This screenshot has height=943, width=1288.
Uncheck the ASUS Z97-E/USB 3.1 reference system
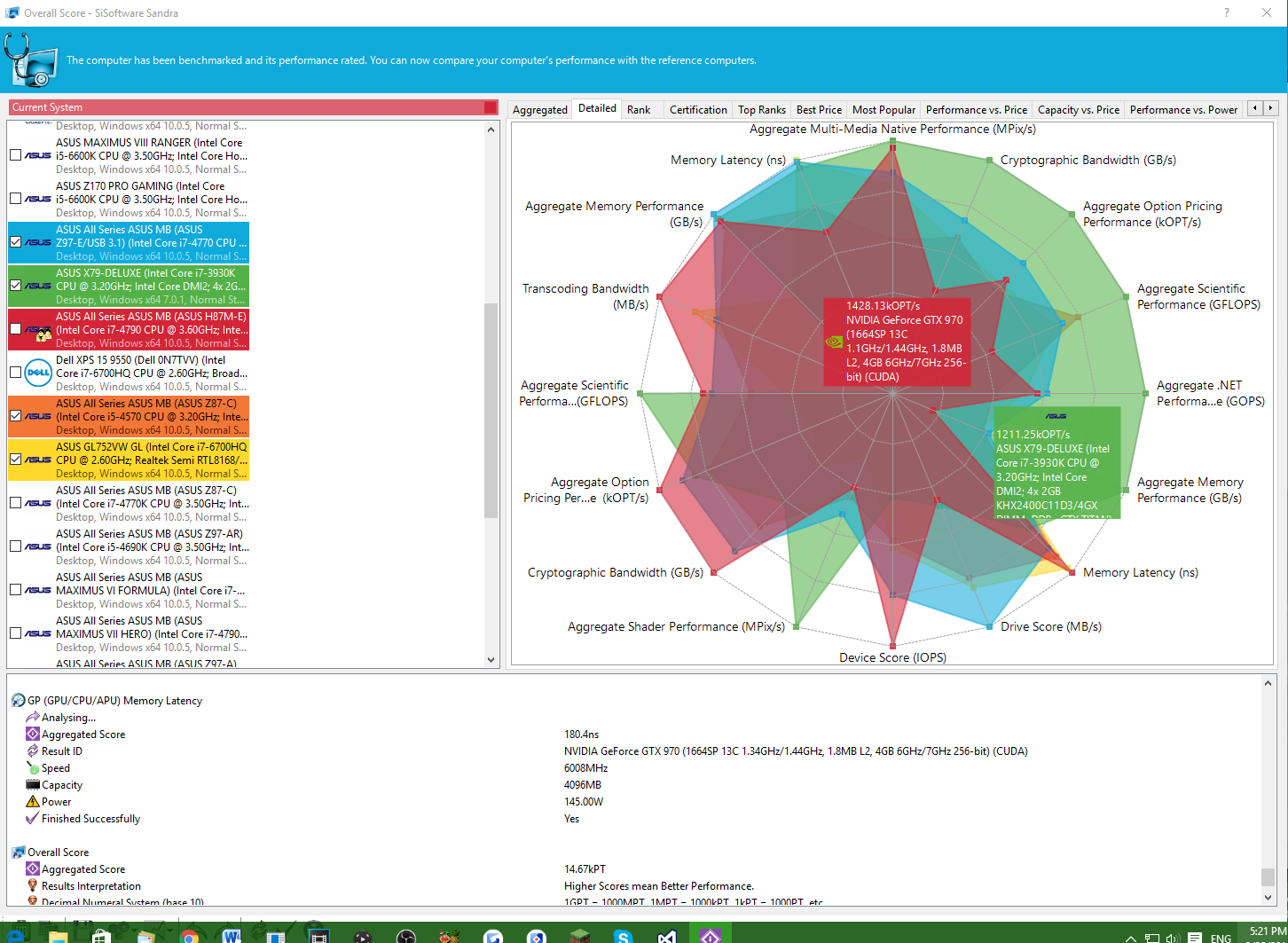tap(15, 242)
